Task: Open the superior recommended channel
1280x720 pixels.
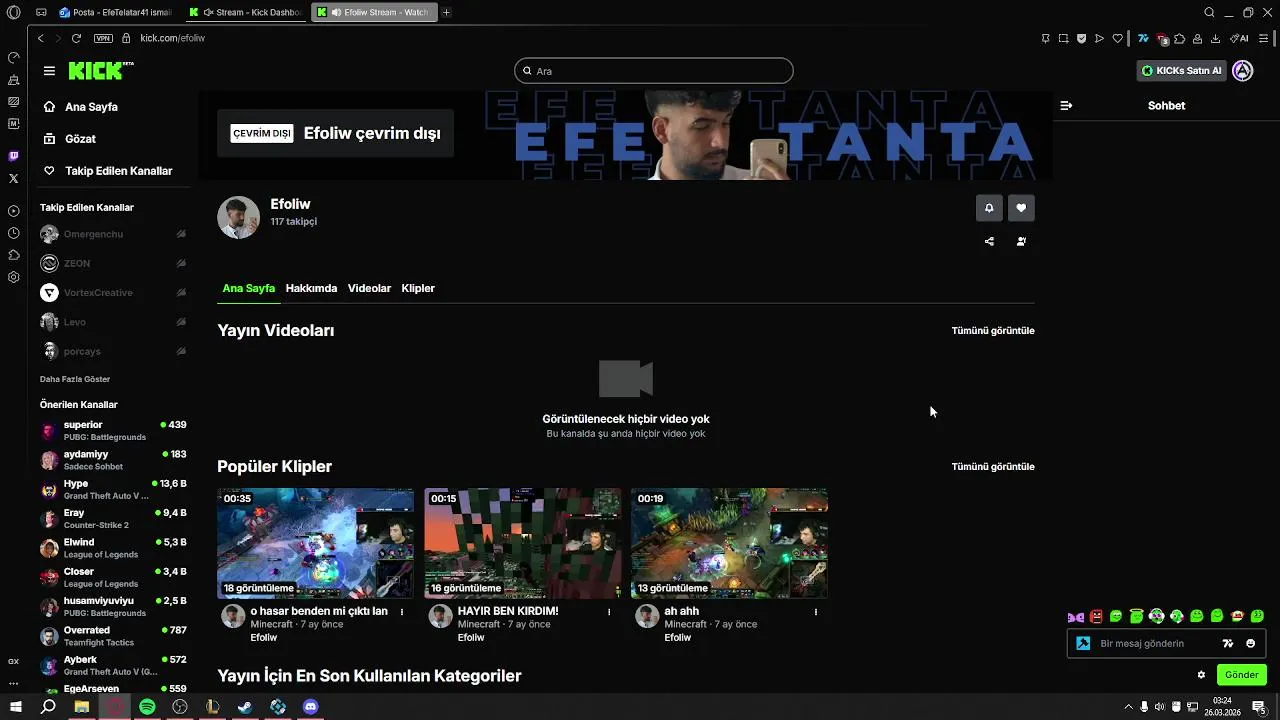Action: pyautogui.click(x=113, y=431)
